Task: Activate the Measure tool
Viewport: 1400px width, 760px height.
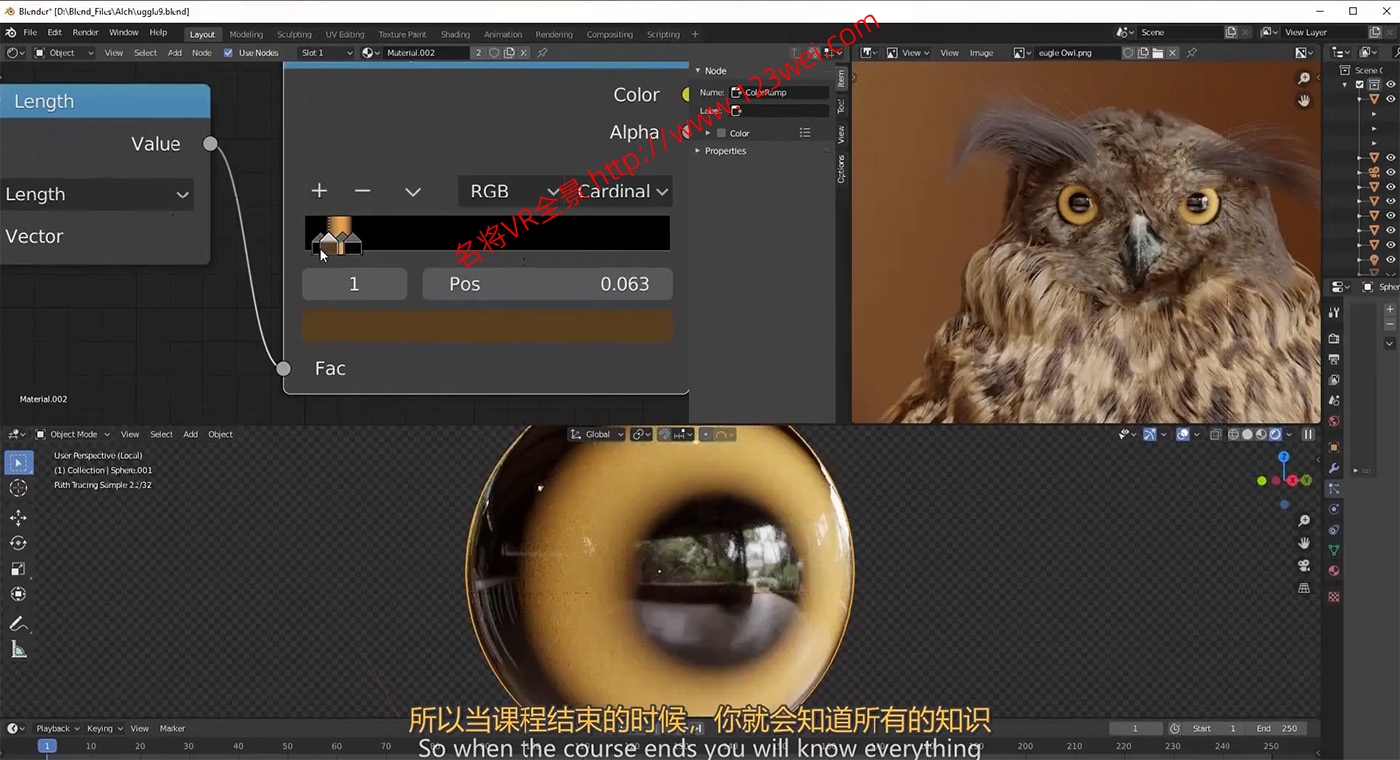Action: [x=18, y=648]
